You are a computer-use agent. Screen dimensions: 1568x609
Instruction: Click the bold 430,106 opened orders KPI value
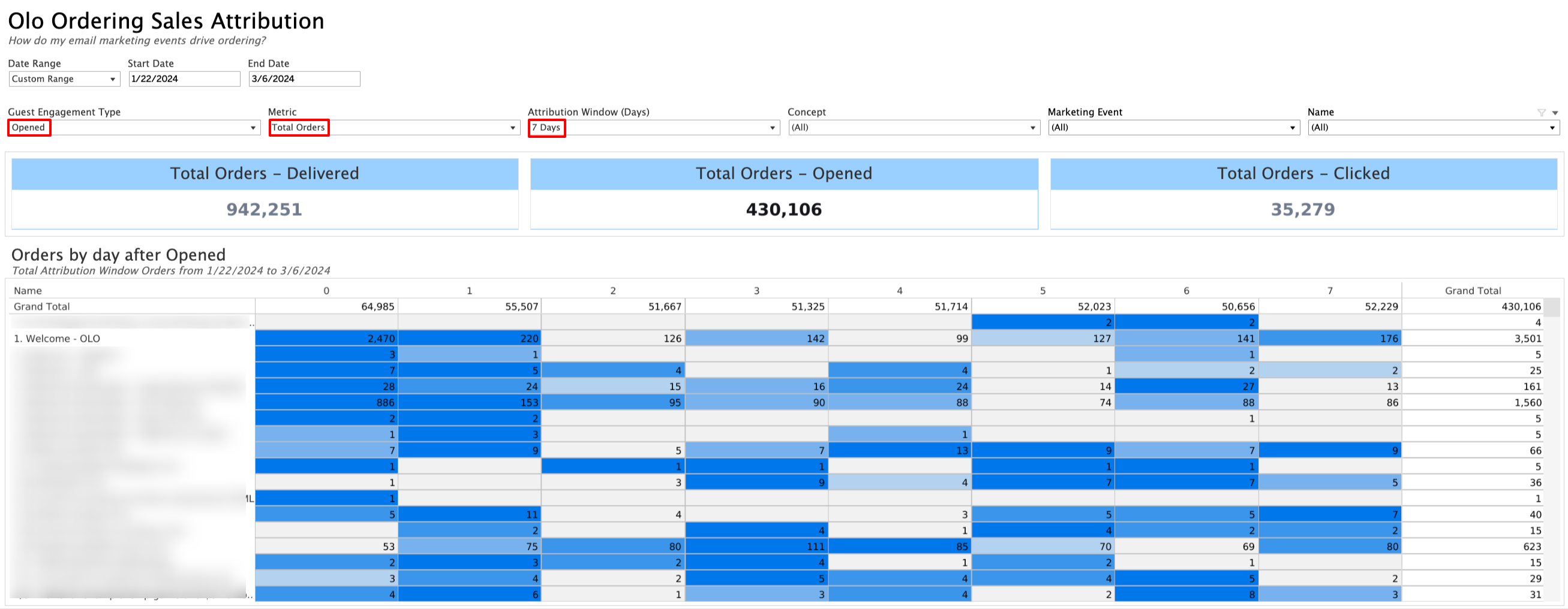[784, 210]
